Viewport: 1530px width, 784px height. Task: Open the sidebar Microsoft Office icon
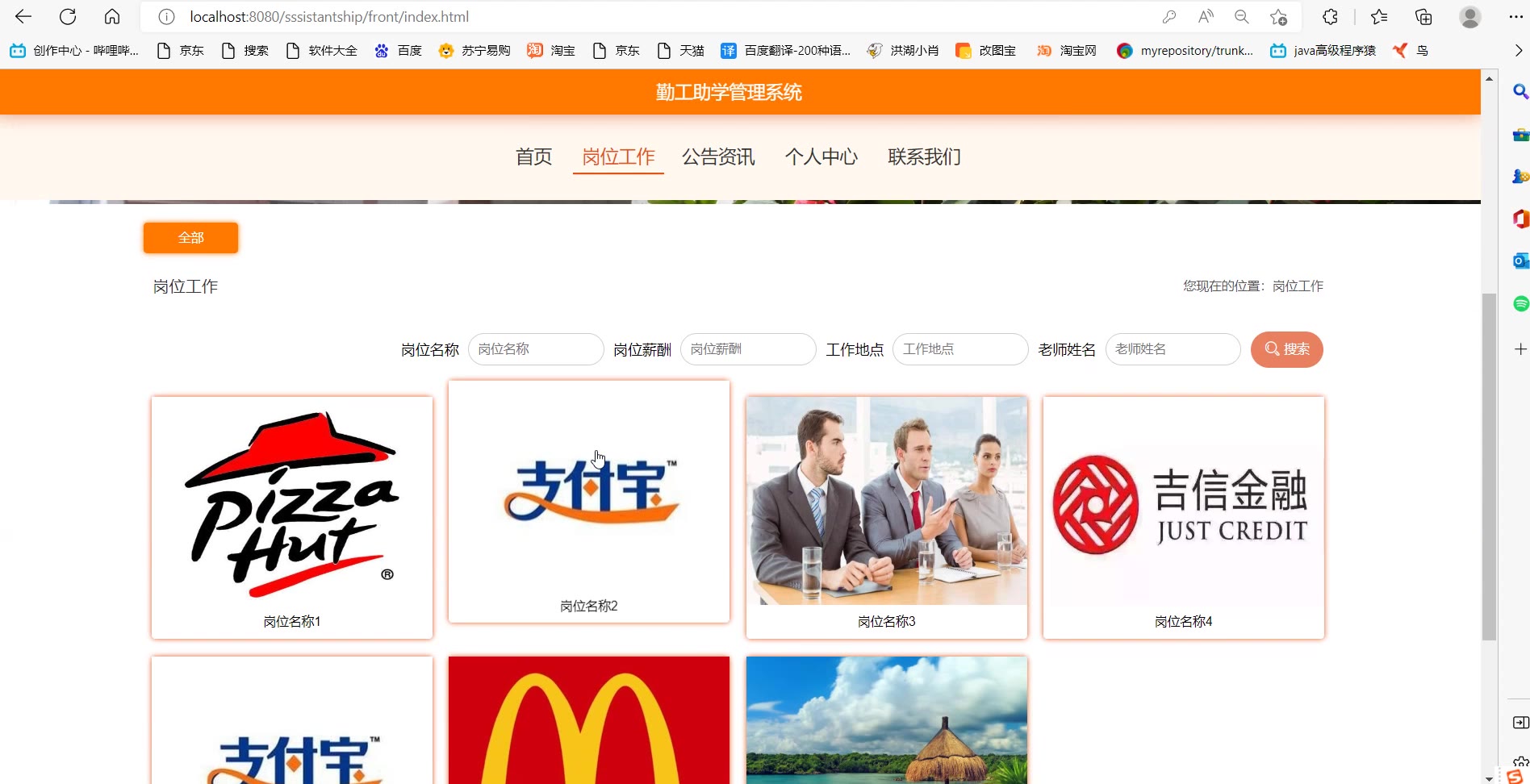(x=1520, y=219)
